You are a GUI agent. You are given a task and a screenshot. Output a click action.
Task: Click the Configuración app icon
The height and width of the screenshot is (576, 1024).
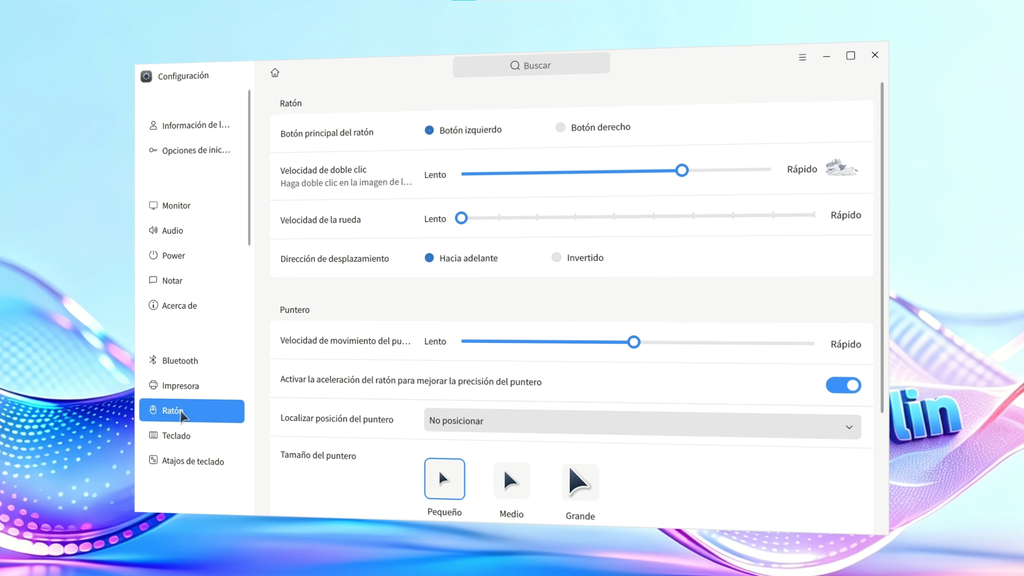[x=146, y=76]
